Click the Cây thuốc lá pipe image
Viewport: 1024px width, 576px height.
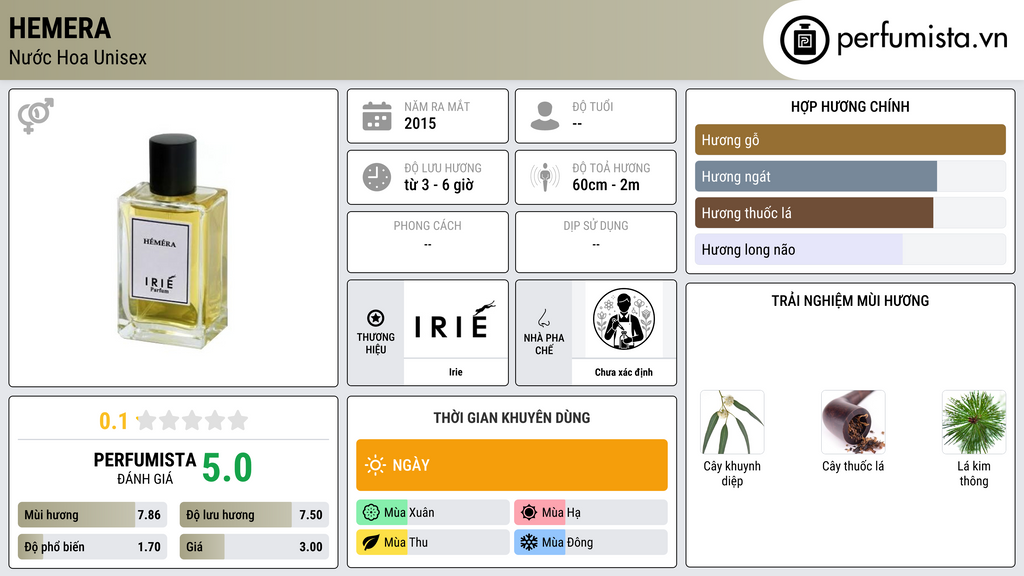tap(853, 423)
